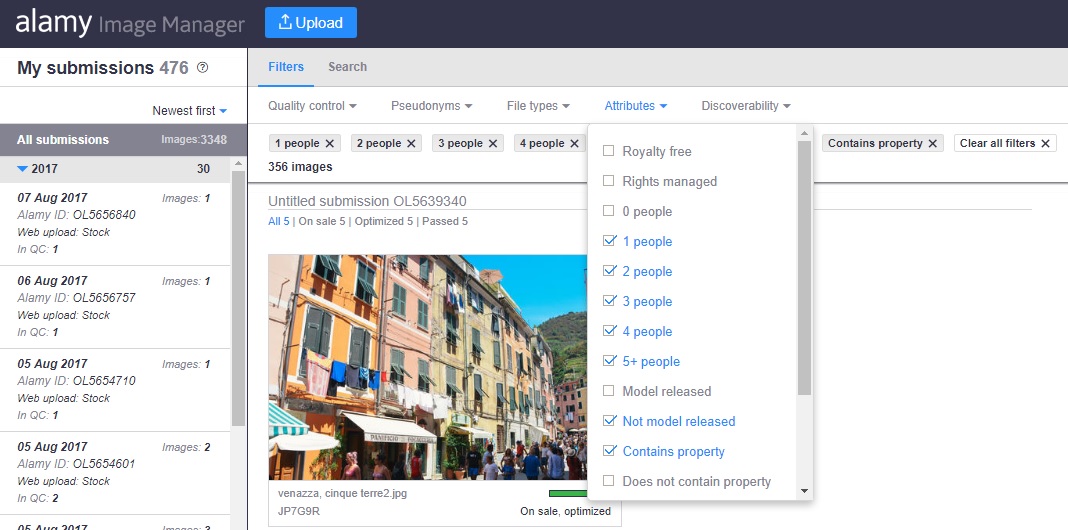Screen dimensions: 1068x530
Task: Click the Upload button
Action: coord(310,22)
